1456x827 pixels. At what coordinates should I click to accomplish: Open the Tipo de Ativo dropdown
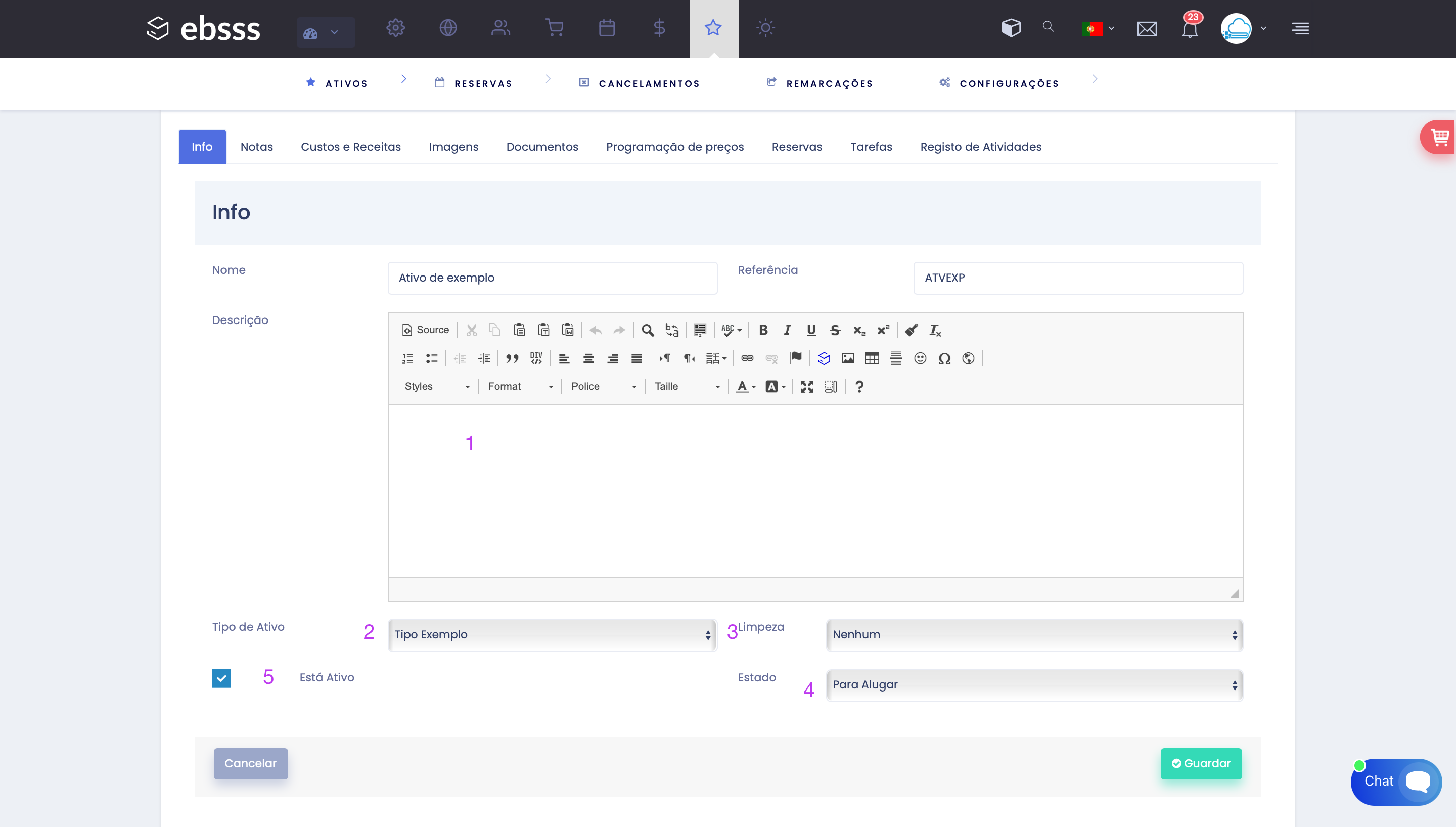click(552, 634)
